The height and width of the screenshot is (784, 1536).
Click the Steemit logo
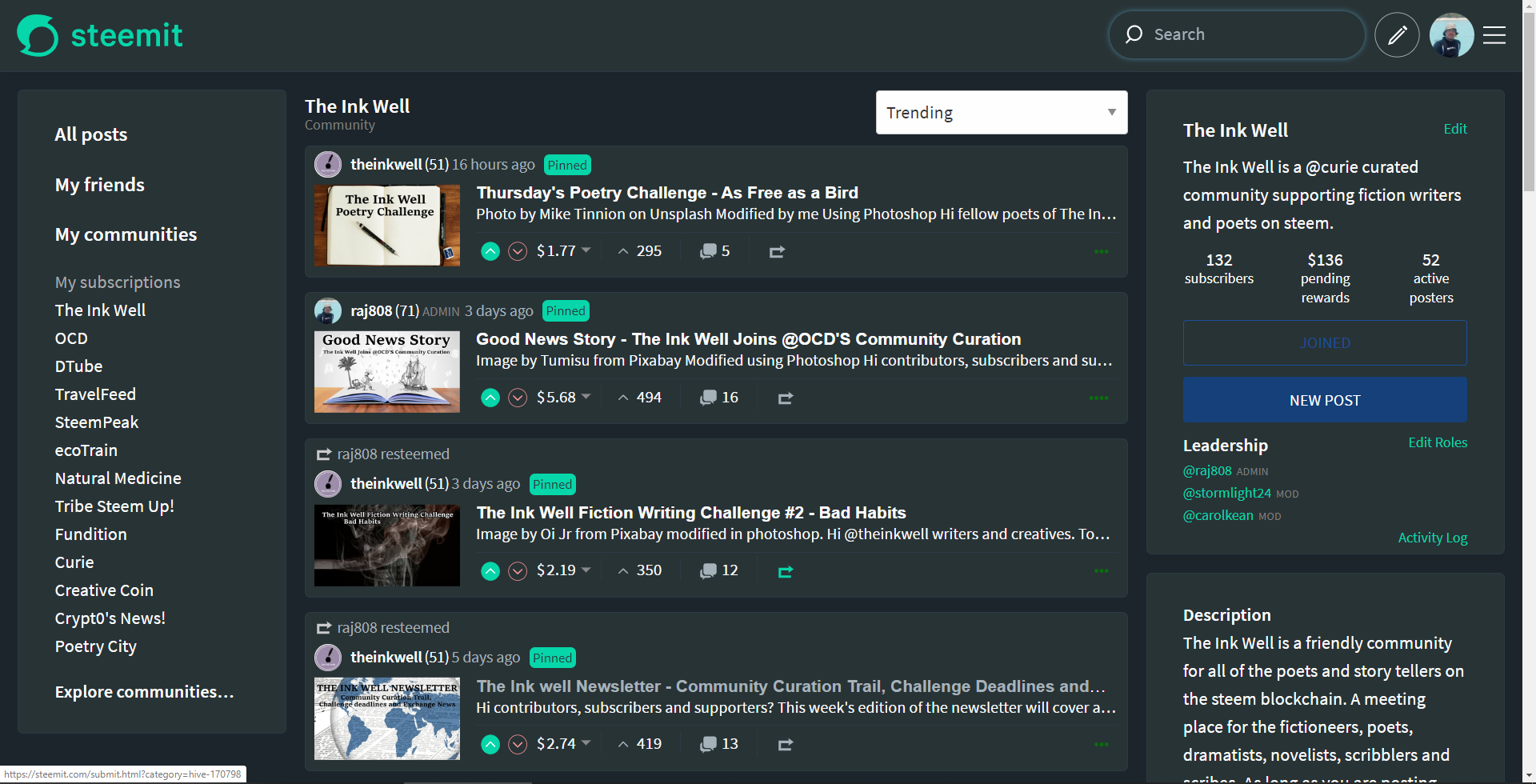[x=100, y=35]
